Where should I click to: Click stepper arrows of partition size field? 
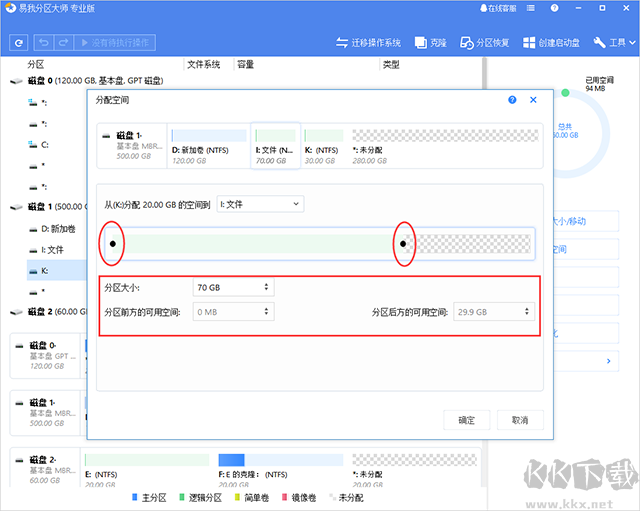[x=266, y=287]
